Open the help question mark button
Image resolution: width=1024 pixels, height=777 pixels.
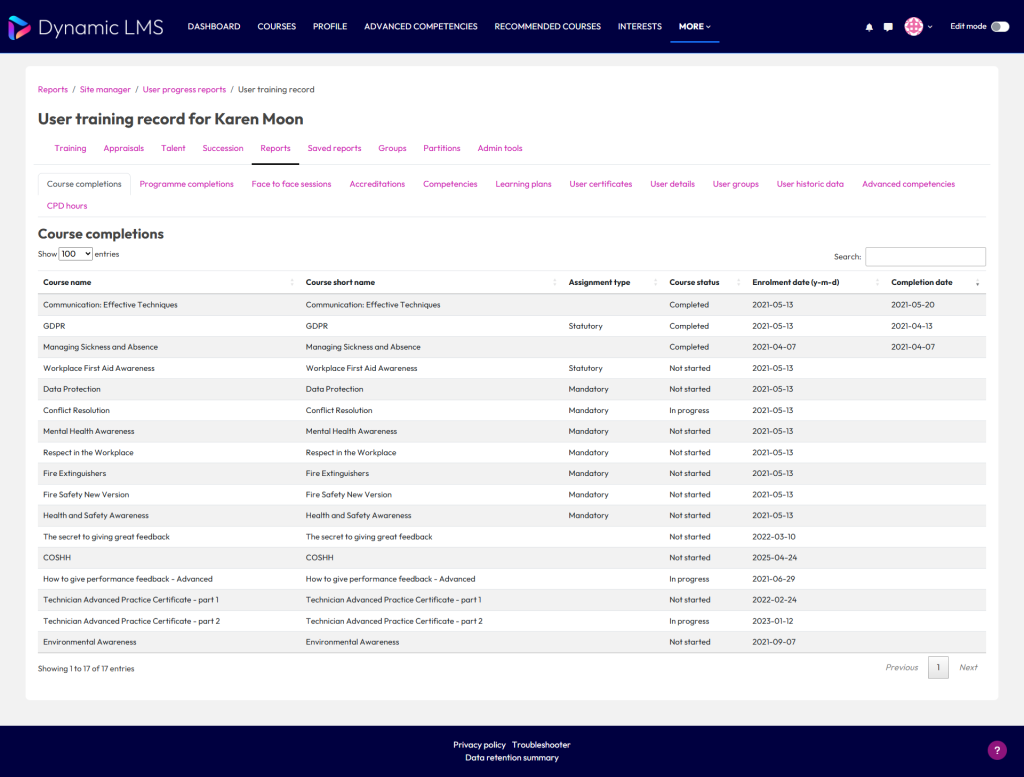(x=997, y=750)
